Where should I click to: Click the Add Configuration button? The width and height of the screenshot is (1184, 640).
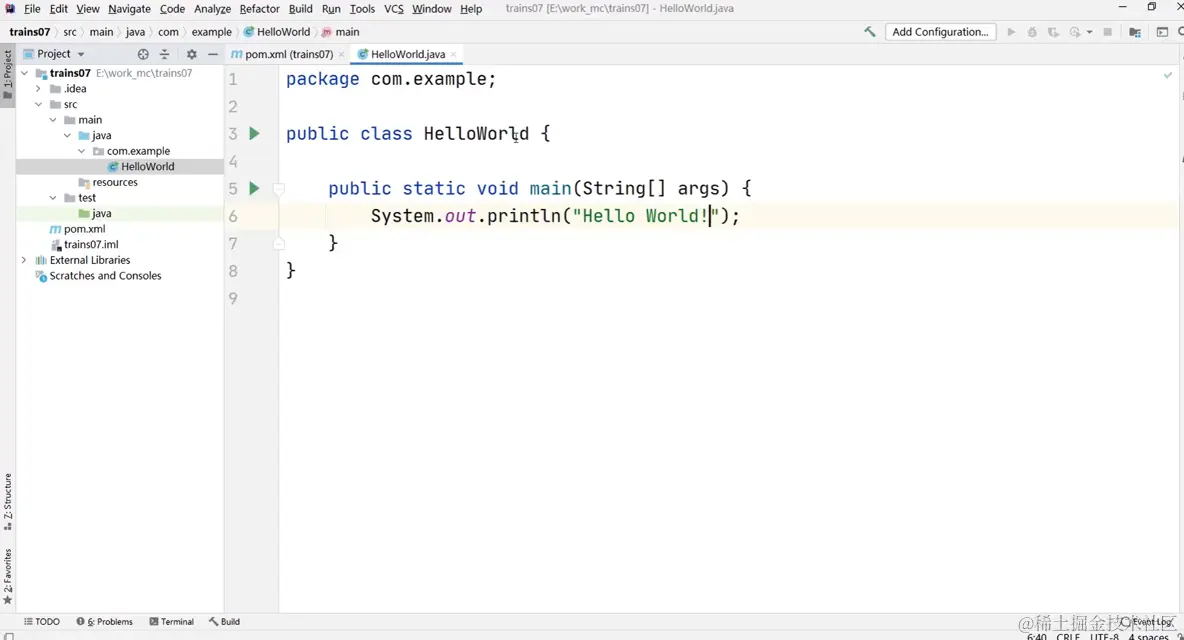tap(940, 32)
